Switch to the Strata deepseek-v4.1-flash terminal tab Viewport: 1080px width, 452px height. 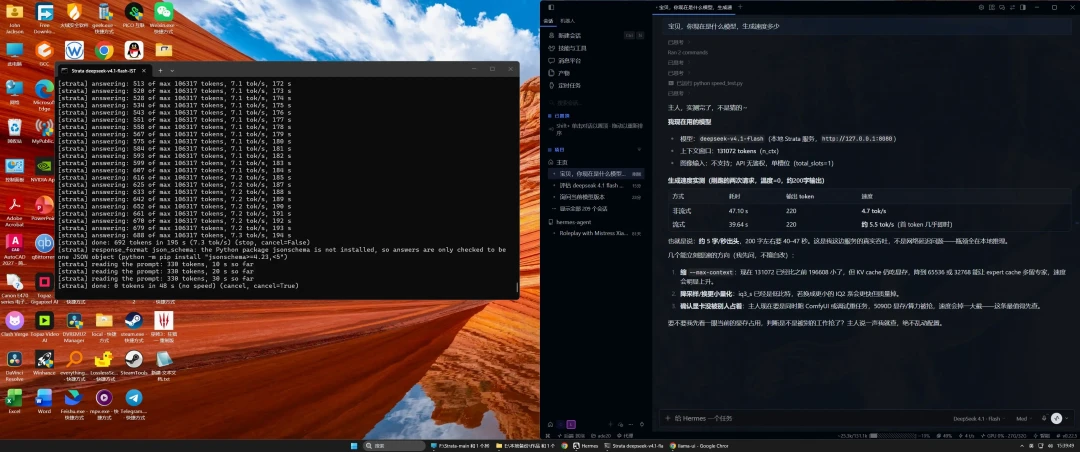coord(102,70)
